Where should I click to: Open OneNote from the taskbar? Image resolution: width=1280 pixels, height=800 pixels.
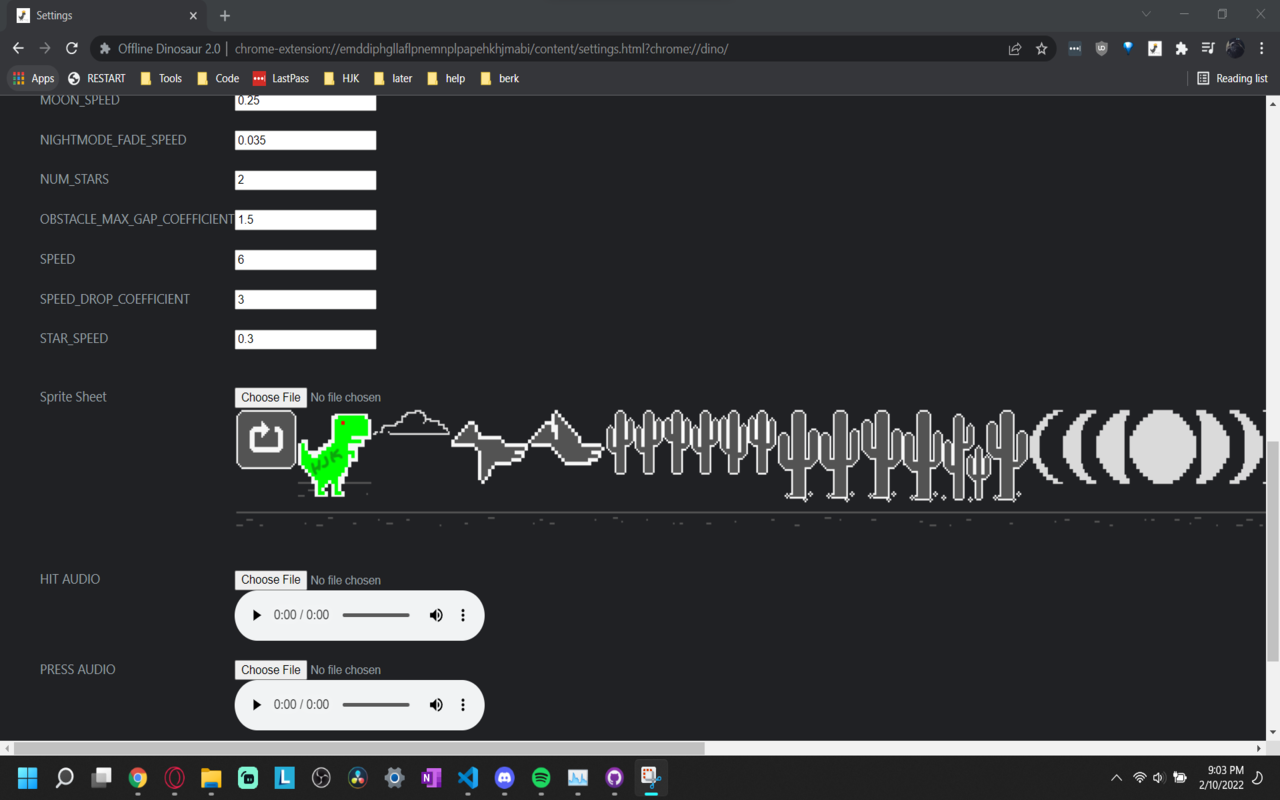tap(431, 778)
